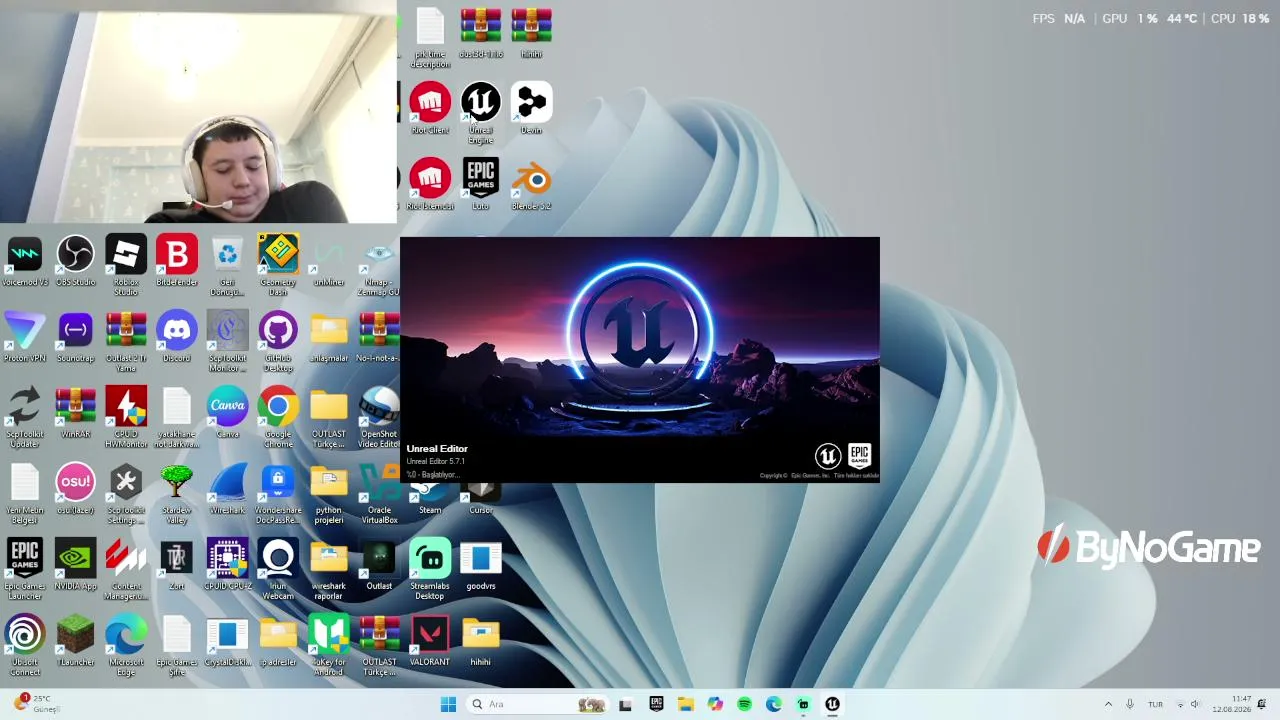The height and width of the screenshot is (720, 1280).
Task: Select the Blender 3.2 desktop icon
Action: click(531, 186)
